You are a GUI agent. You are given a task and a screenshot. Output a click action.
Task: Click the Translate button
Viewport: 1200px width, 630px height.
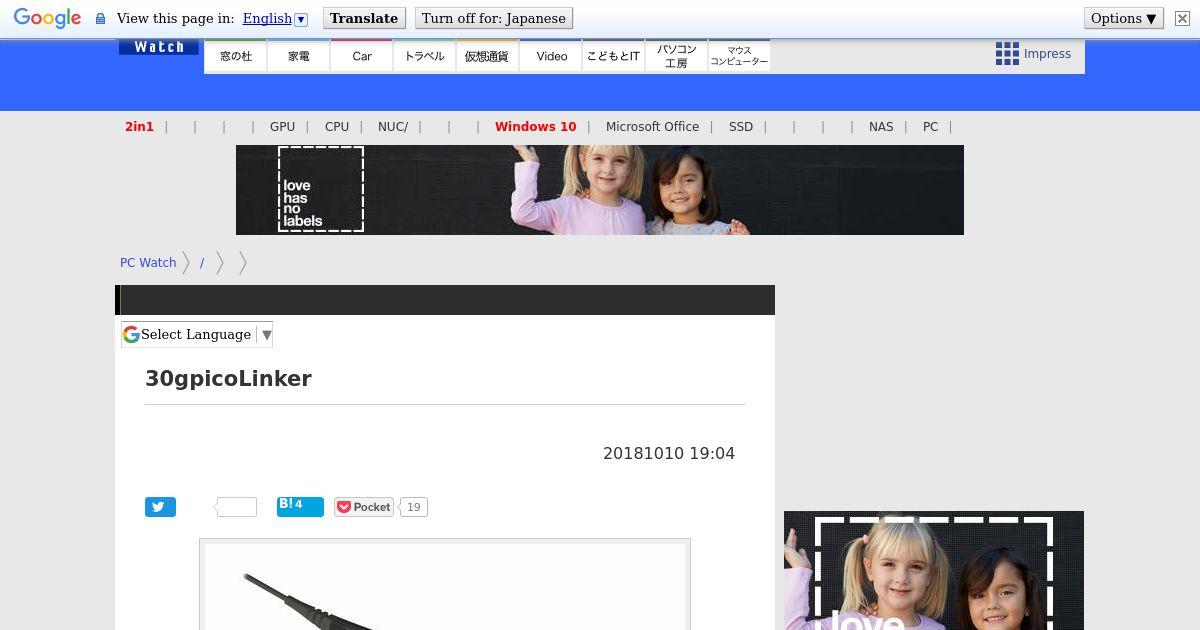(364, 18)
